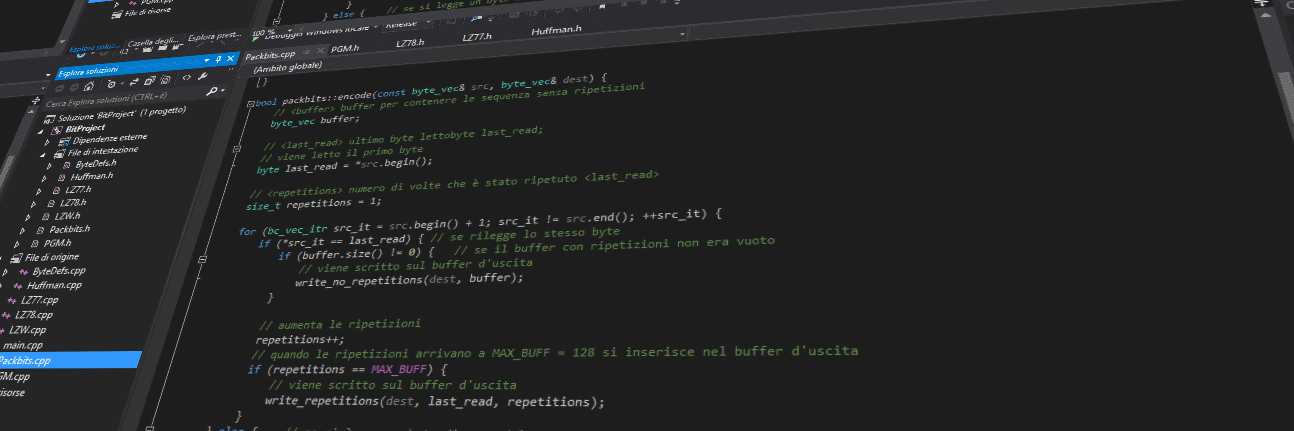The width and height of the screenshot is (1294, 431).
Task: Open LZ78.h in Solution Explorer tree
Action: pos(73,202)
